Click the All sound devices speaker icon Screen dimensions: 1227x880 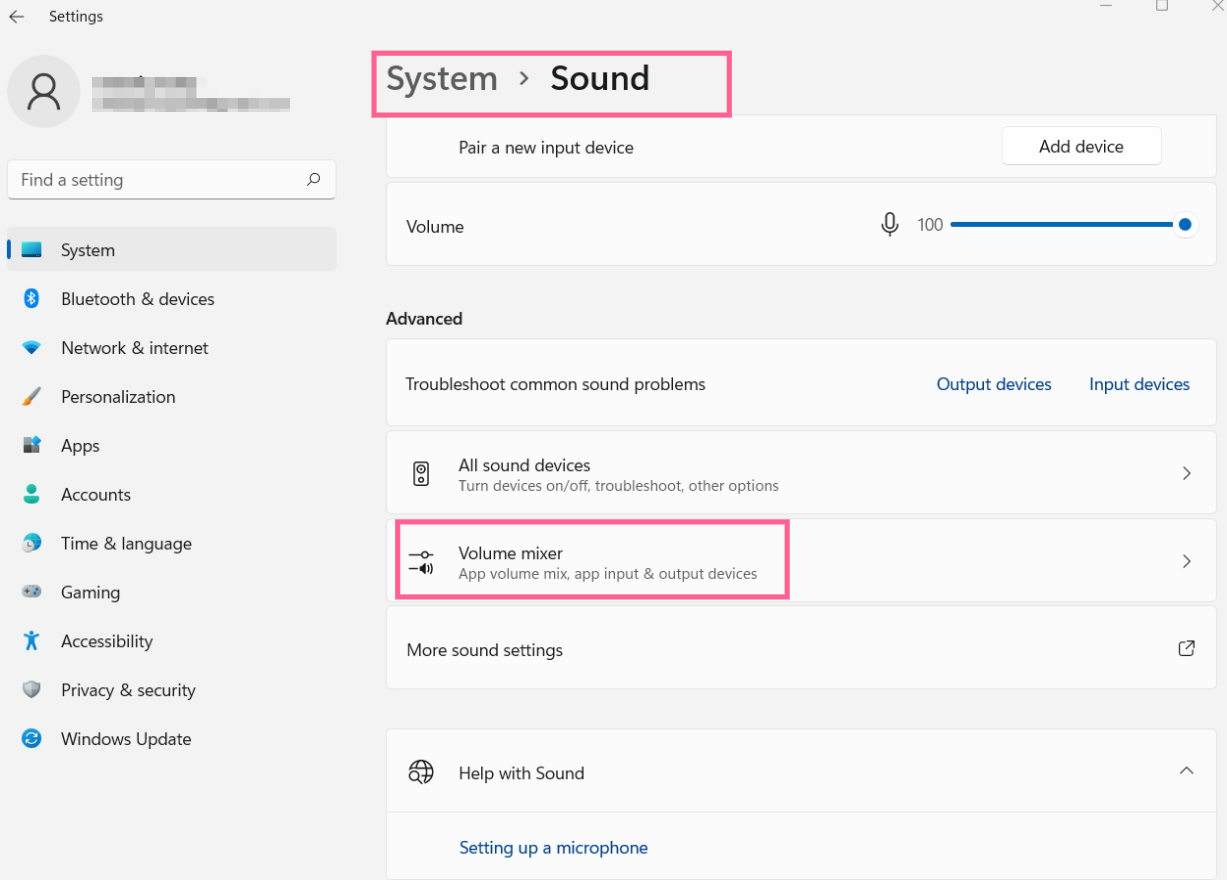pyautogui.click(x=421, y=474)
